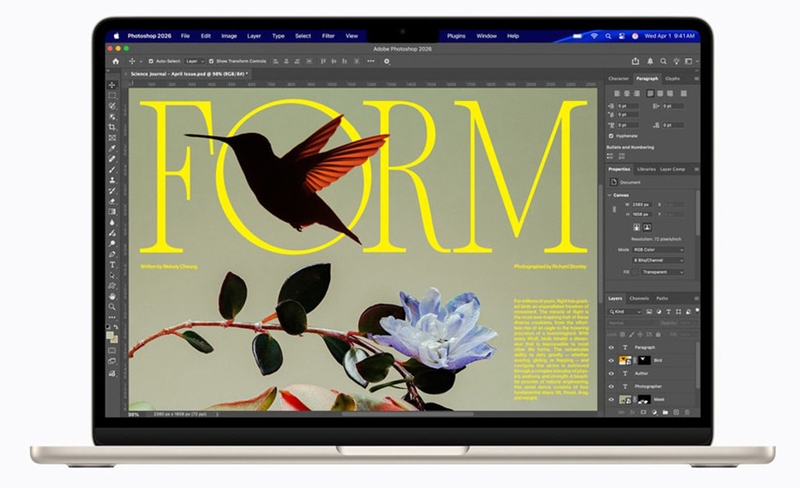Select the Eyedropper tool
Viewport: 800px width, 488px height.
click(112, 148)
